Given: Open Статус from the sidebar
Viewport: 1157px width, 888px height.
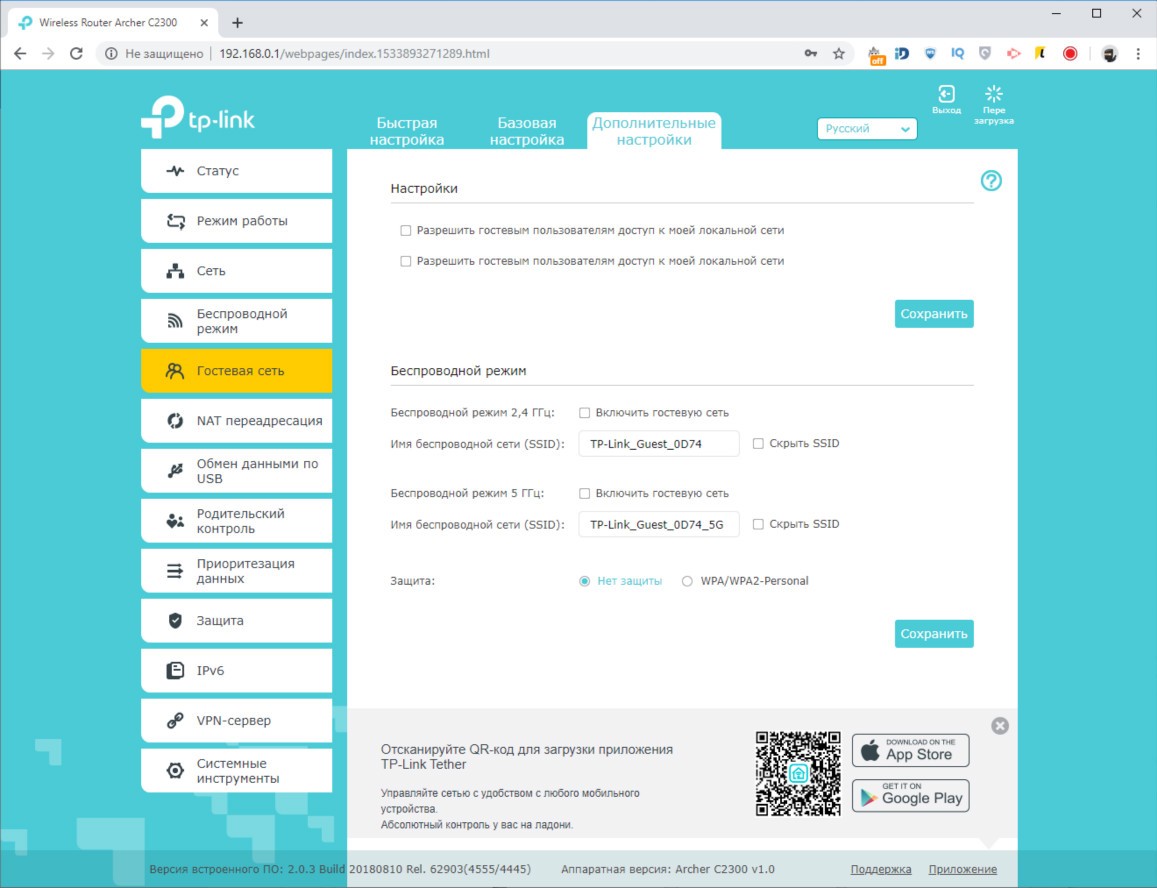Looking at the screenshot, I should (236, 171).
